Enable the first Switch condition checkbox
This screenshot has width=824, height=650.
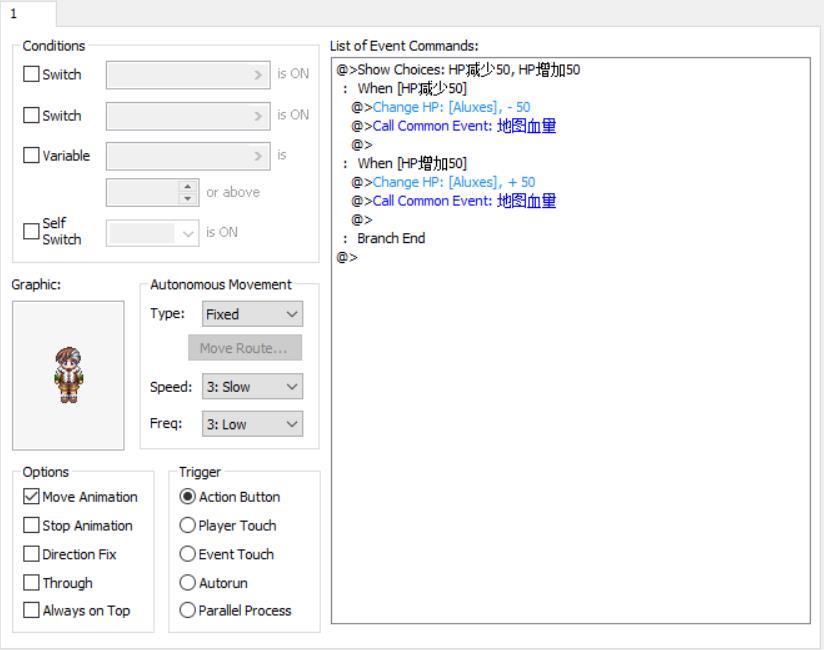click(x=31, y=74)
